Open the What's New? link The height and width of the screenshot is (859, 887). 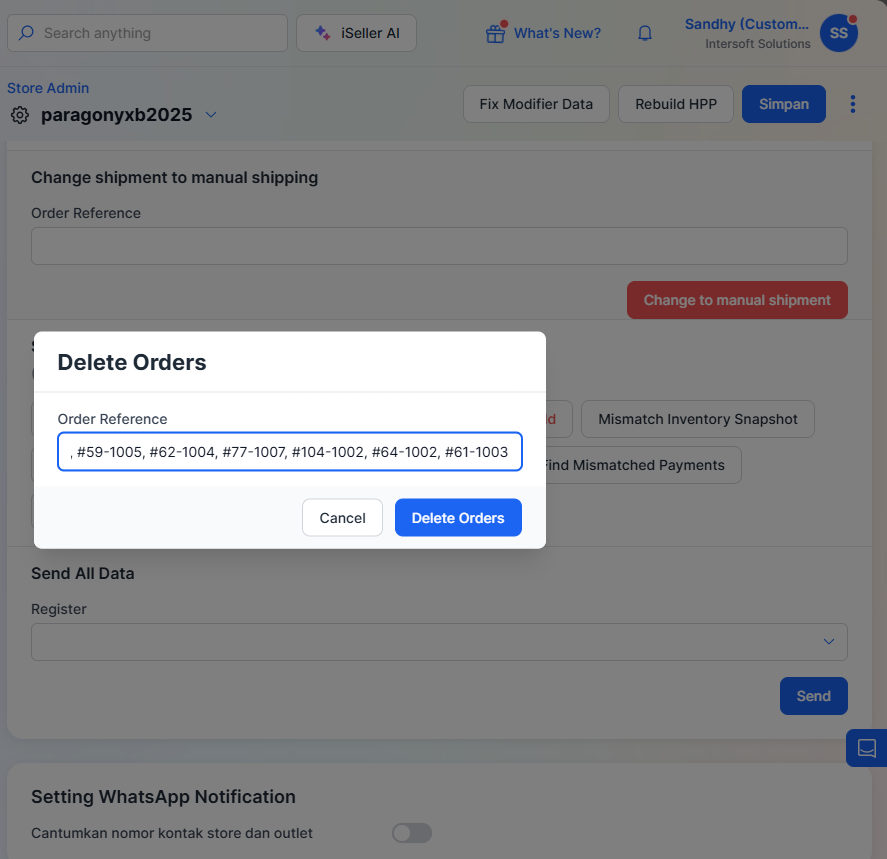557,33
